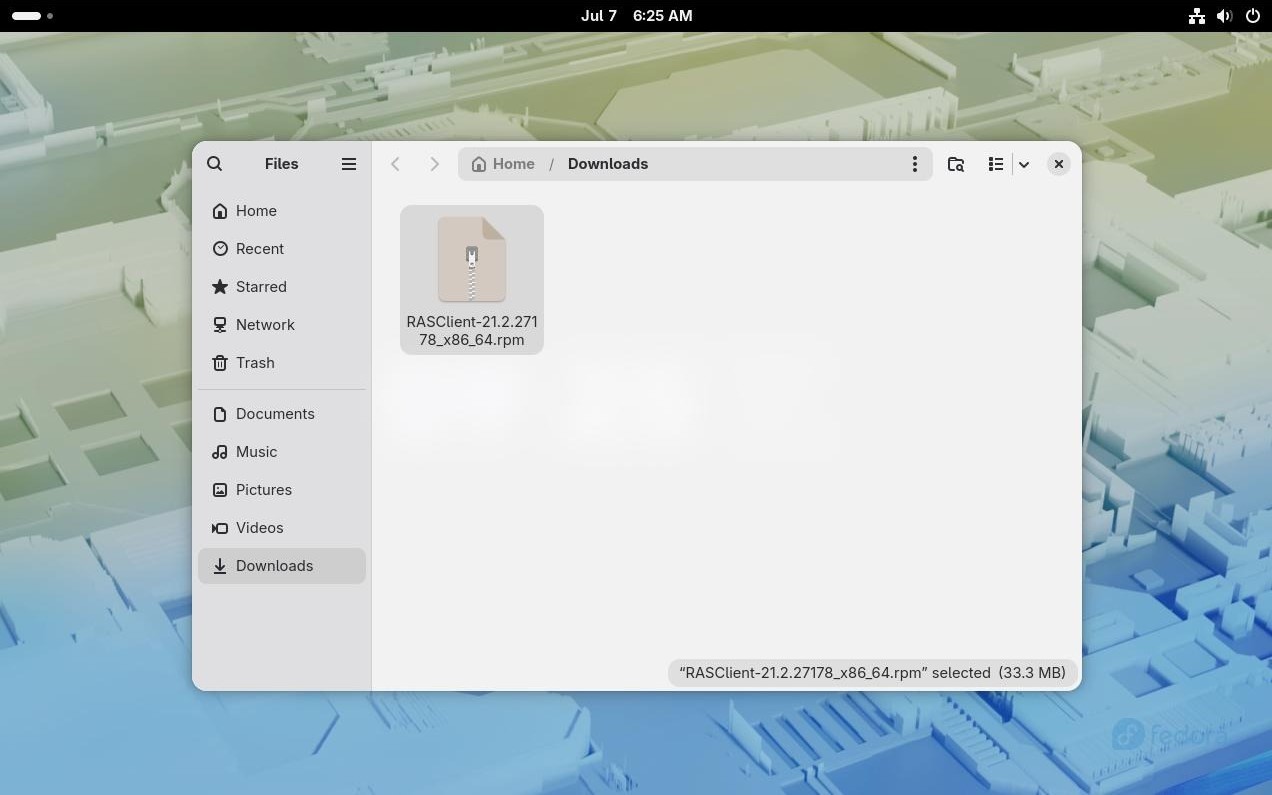
Task: Open Trash in the sidebar
Action: tap(282, 363)
